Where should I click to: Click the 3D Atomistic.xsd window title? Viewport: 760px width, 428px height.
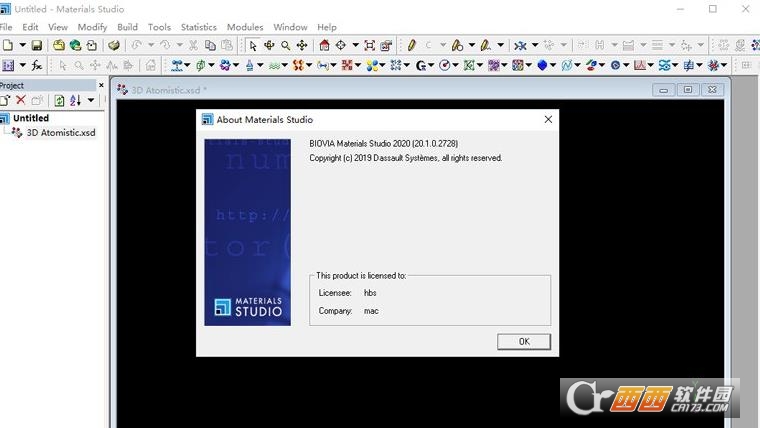pyautogui.click(x=169, y=90)
